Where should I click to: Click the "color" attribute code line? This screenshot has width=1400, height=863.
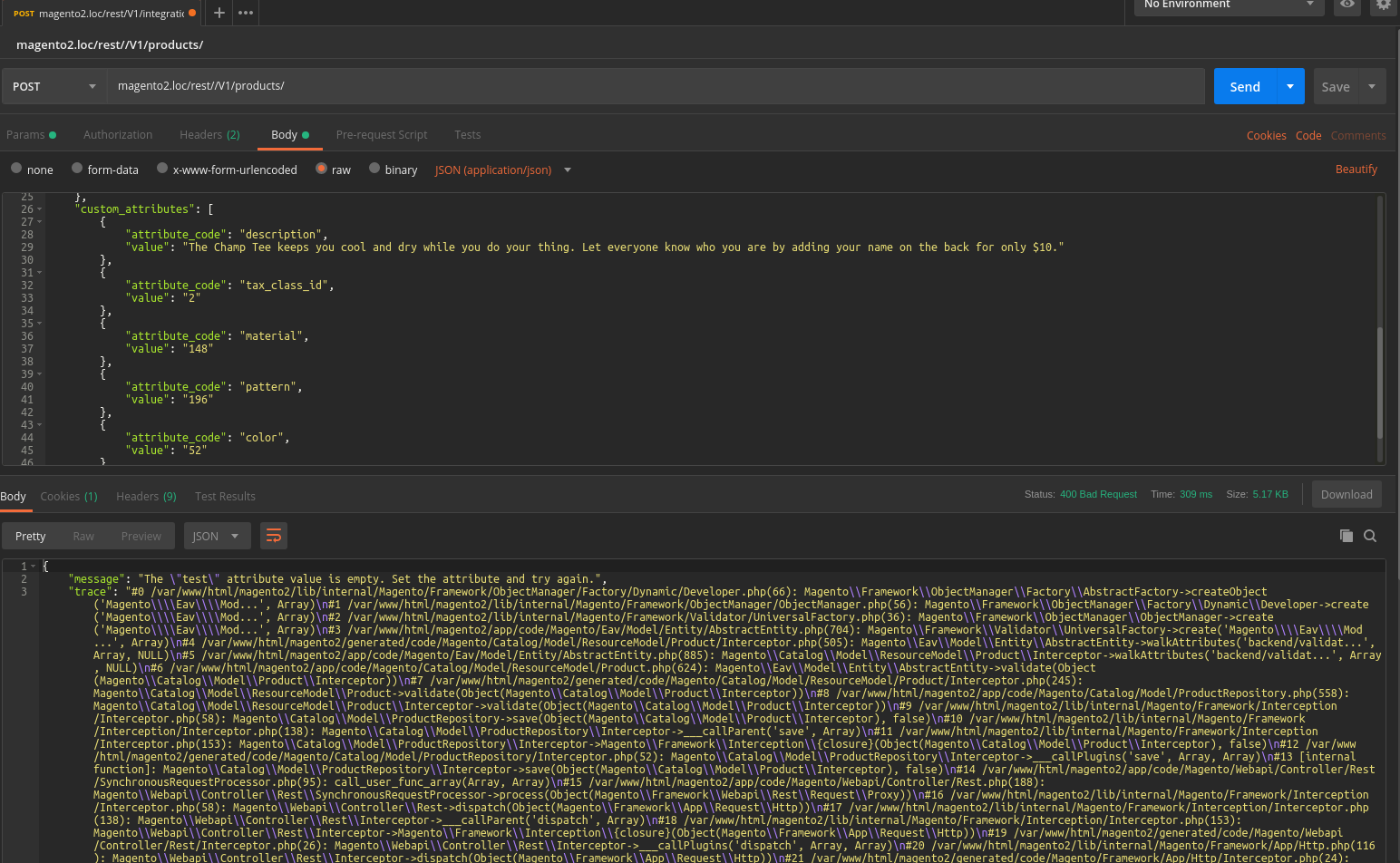[208, 438]
